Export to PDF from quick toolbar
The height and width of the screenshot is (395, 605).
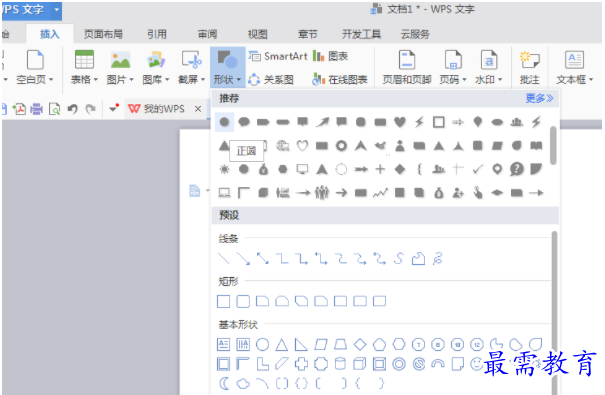point(19,109)
